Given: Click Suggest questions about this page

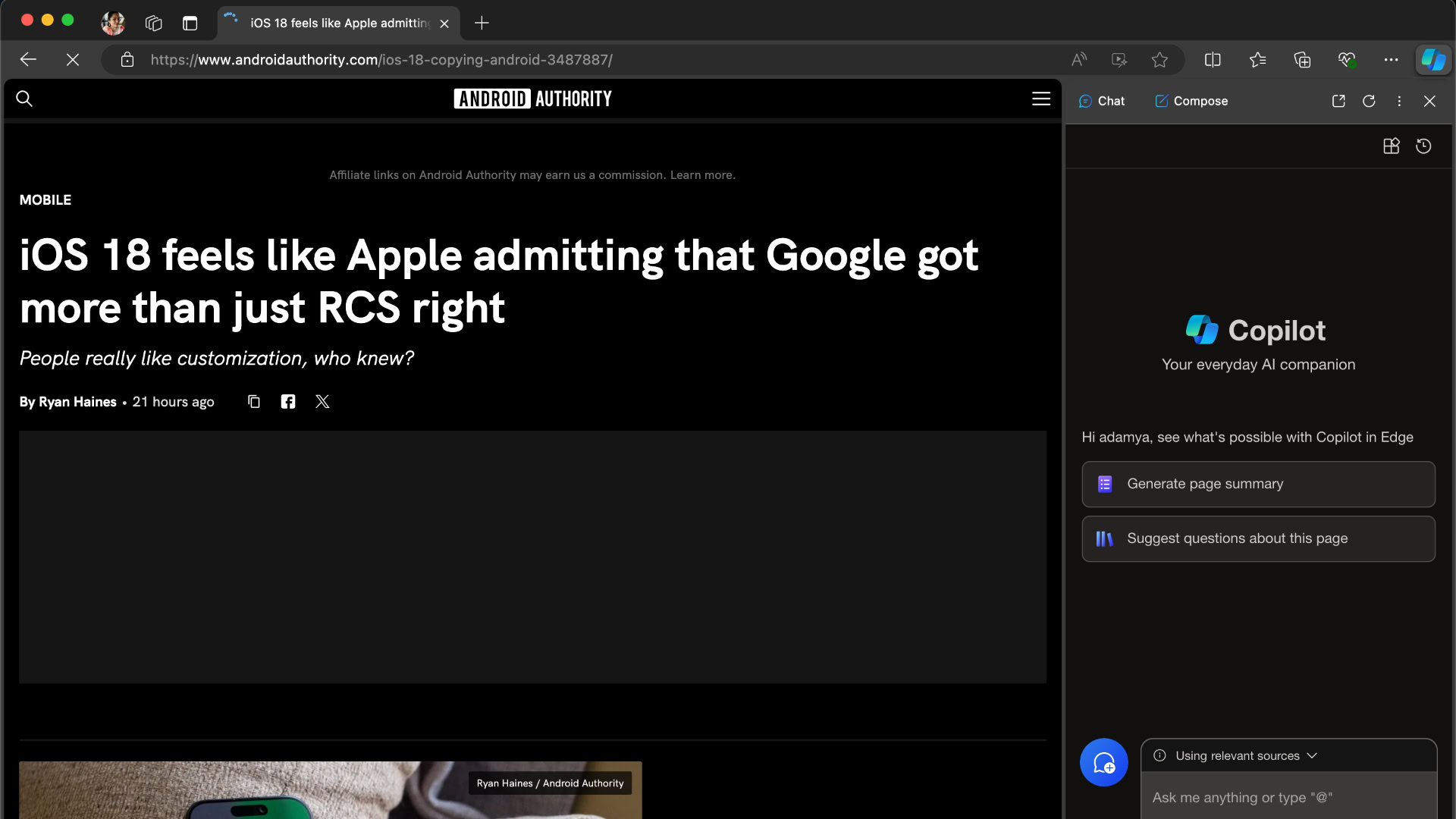Looking at the screenshot, I should pyautogui.click(x=1258, y=538).
